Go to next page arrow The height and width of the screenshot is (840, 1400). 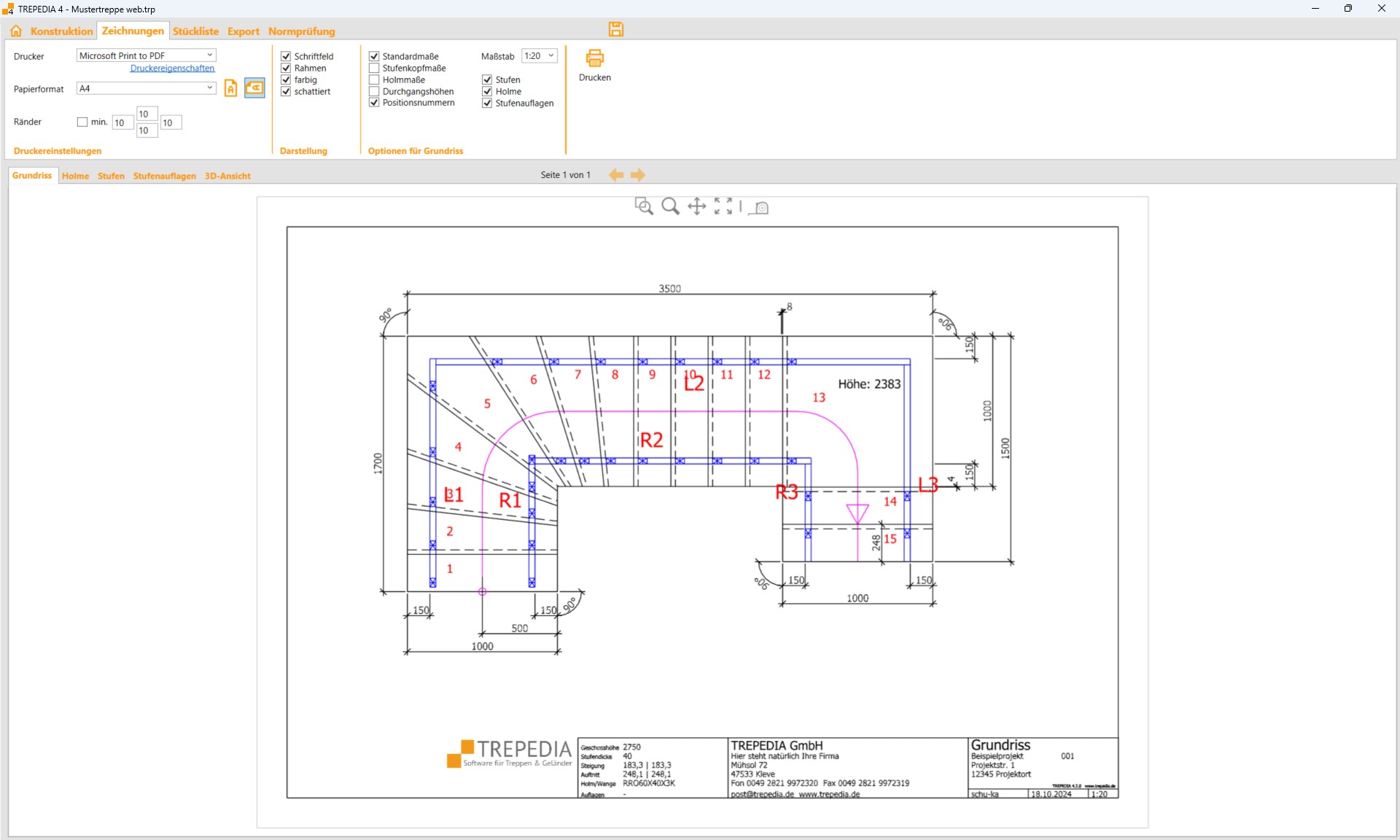[638, 175]
